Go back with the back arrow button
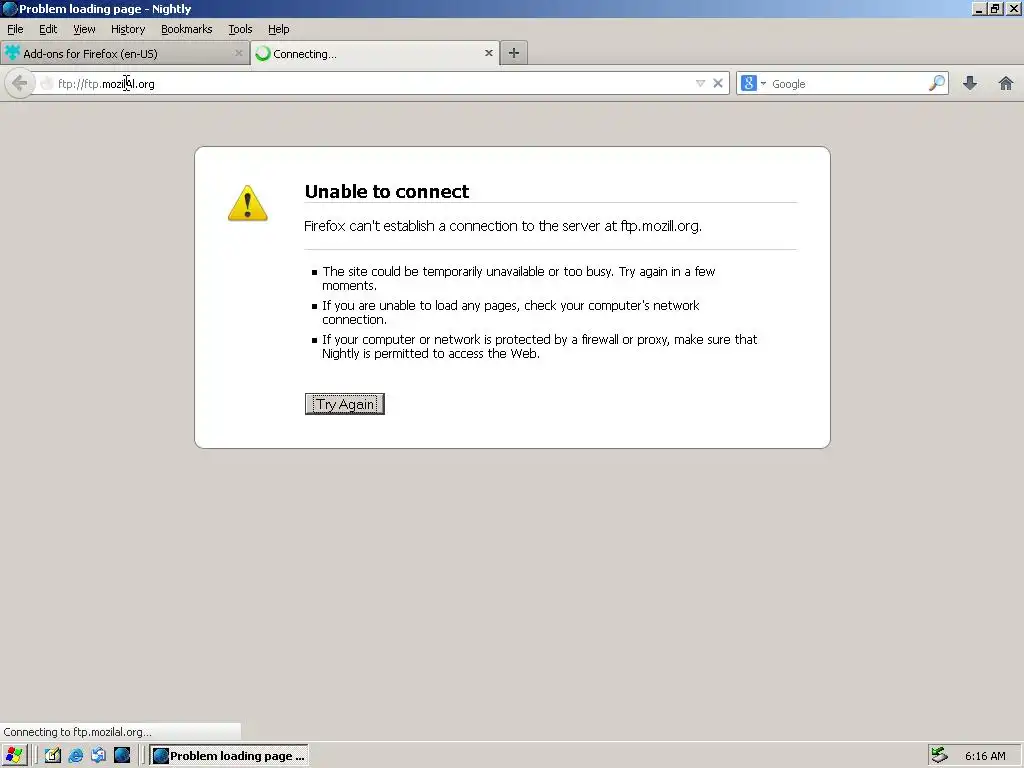Screen dimensions: 1024x768 [x=20, y=84]
